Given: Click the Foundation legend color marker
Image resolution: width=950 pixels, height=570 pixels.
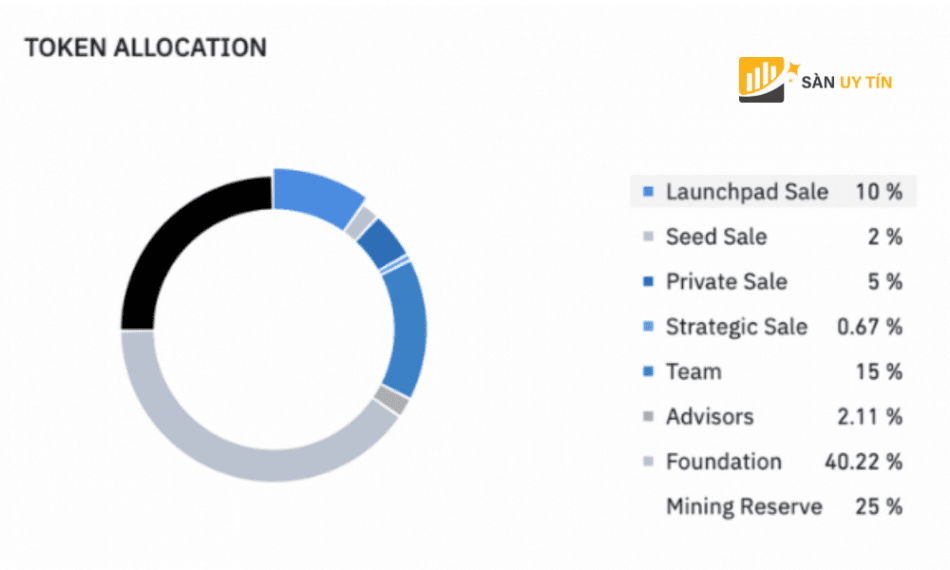Looking at the screenshot, I should point(647,462).
